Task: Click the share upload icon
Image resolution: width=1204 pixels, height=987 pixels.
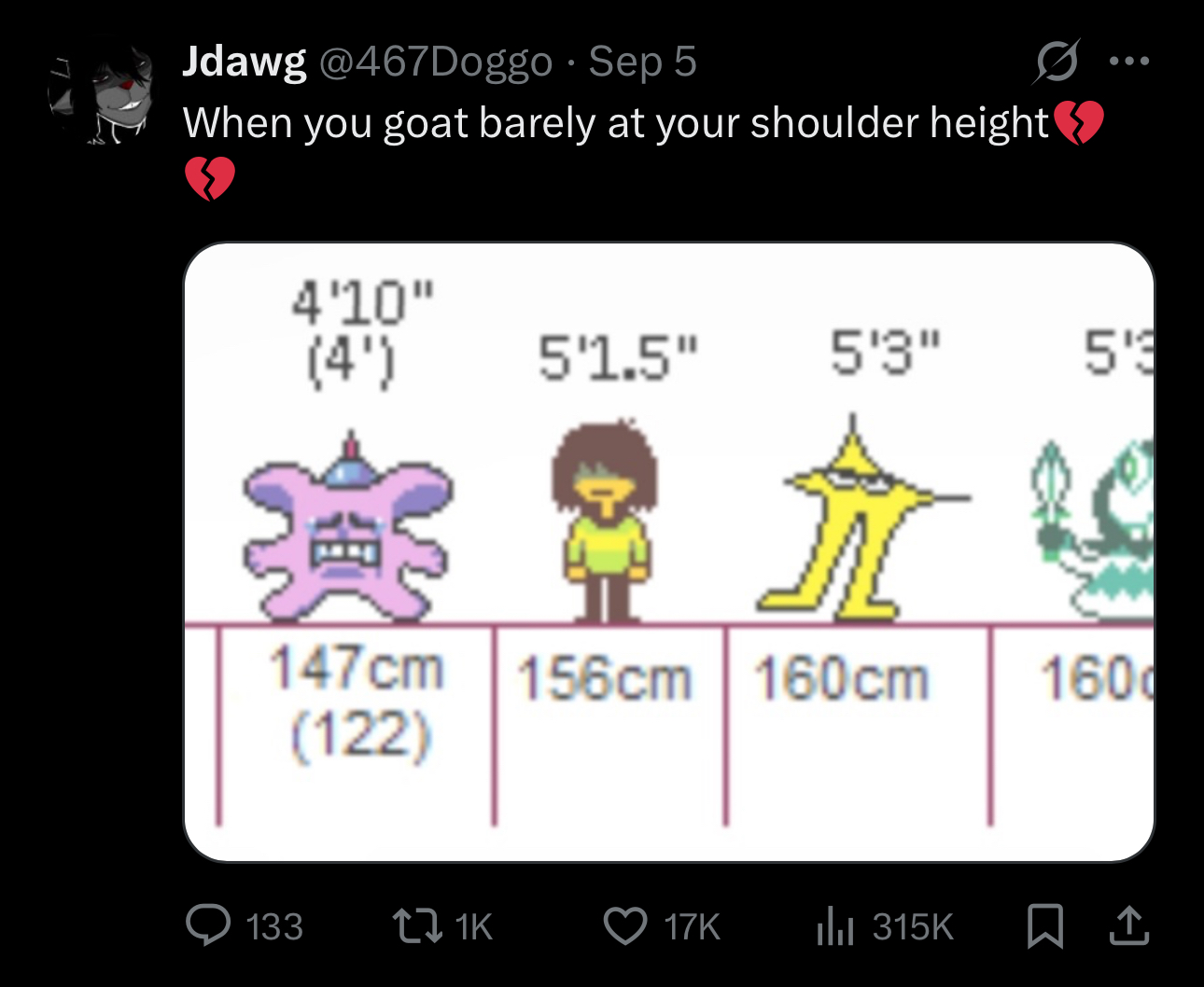Action: tap(1128, 925)
